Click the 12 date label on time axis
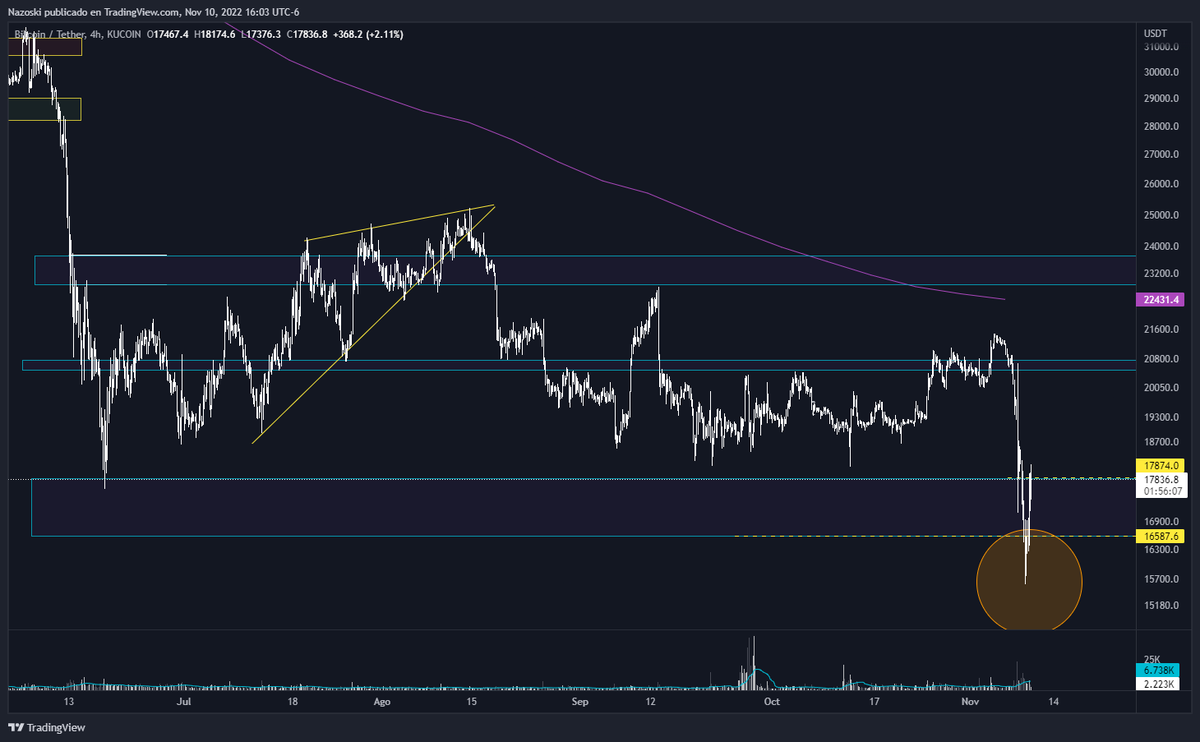The height and width of the screenshot is (742, 1200). click(651, 702)
